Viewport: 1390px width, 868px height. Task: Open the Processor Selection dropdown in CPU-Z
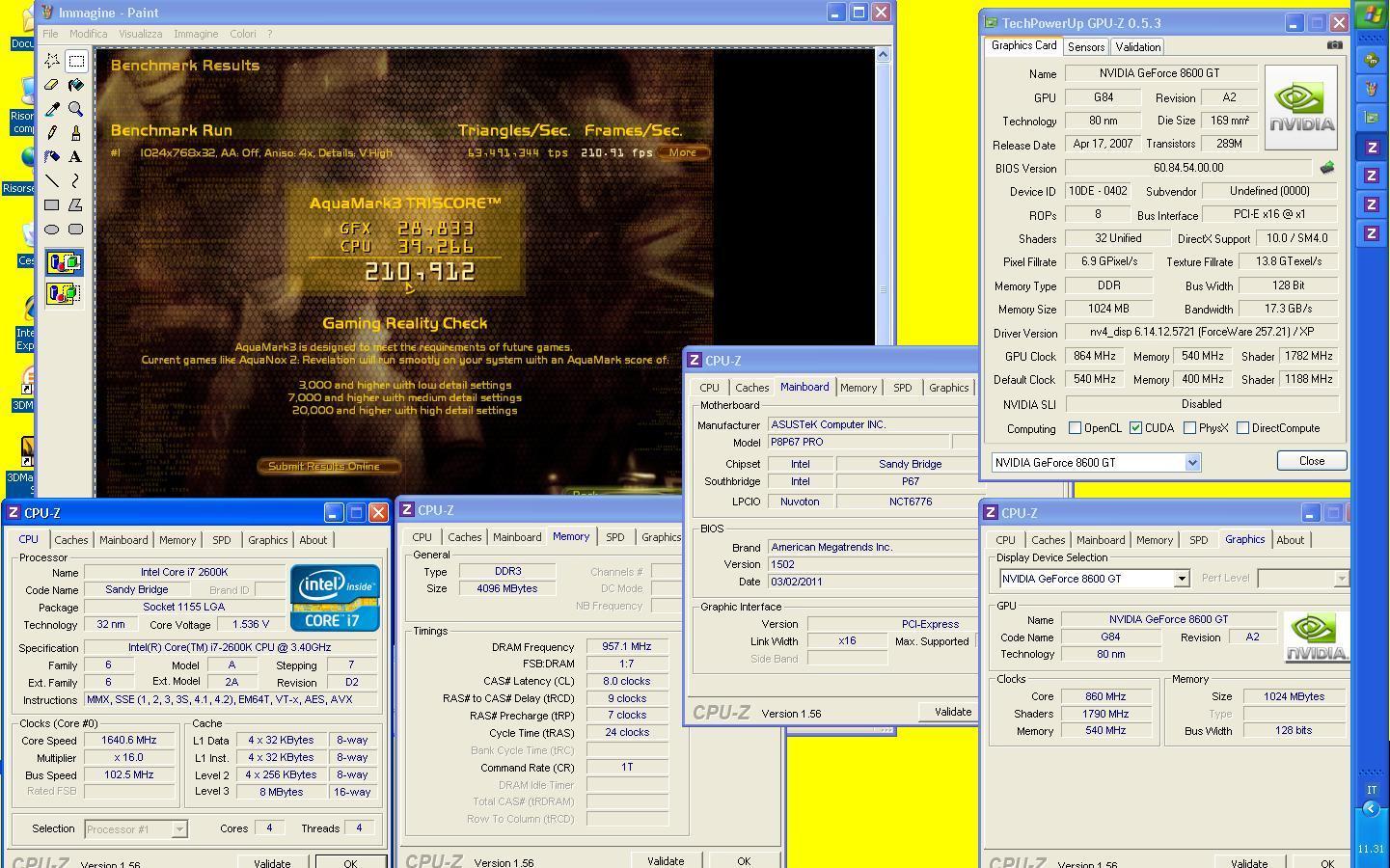coord(178,829)
